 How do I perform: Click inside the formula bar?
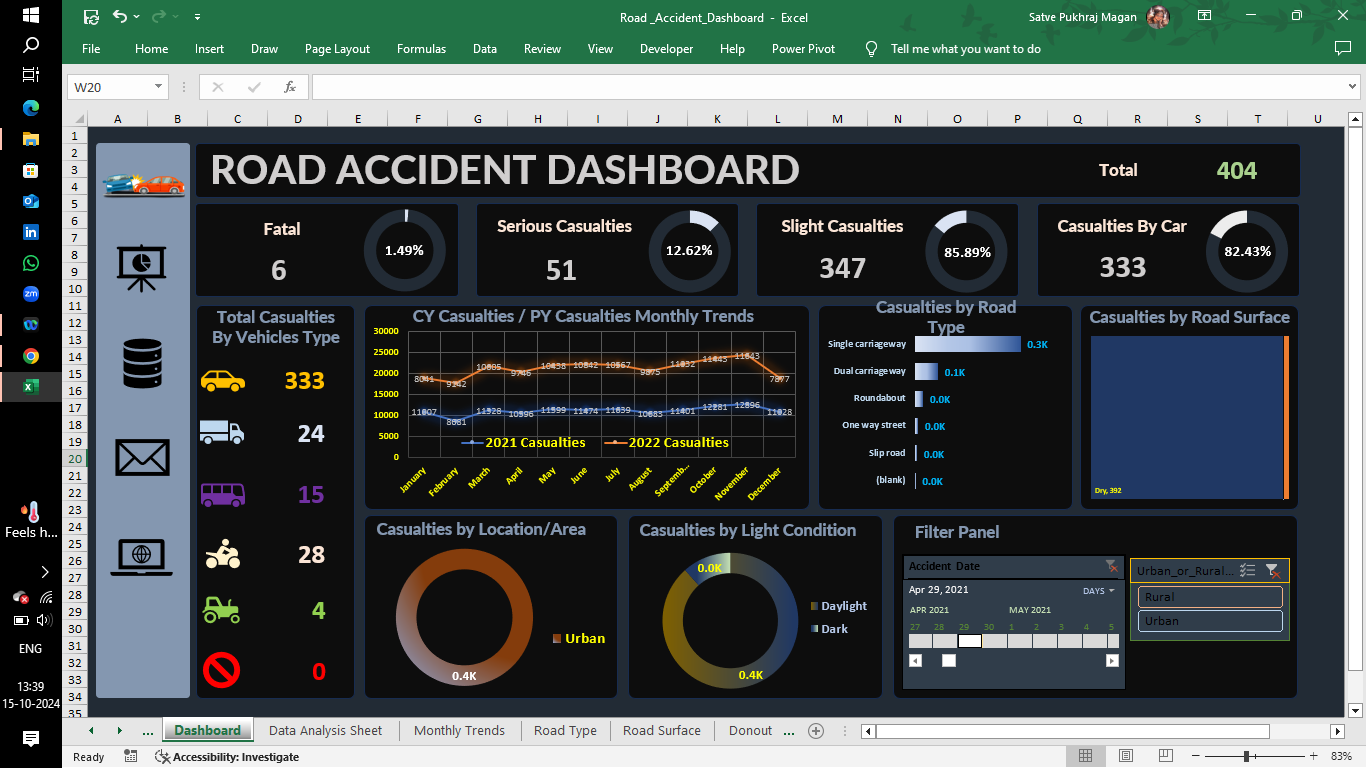tap(700, 87)
